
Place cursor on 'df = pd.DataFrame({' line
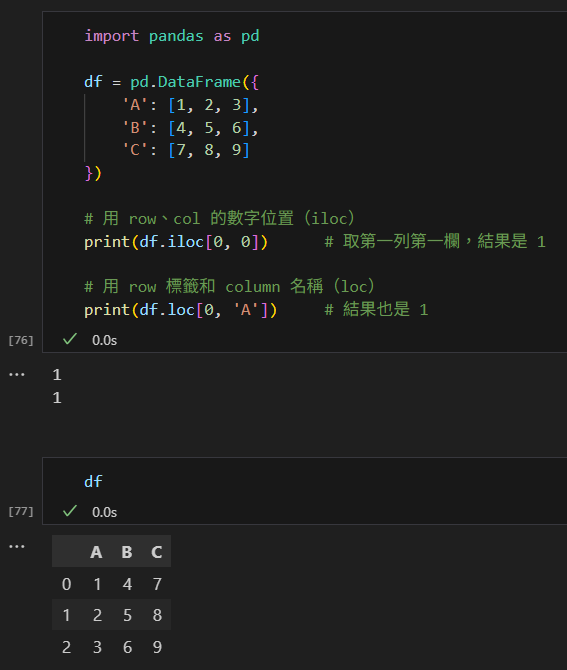pos(171,82)
